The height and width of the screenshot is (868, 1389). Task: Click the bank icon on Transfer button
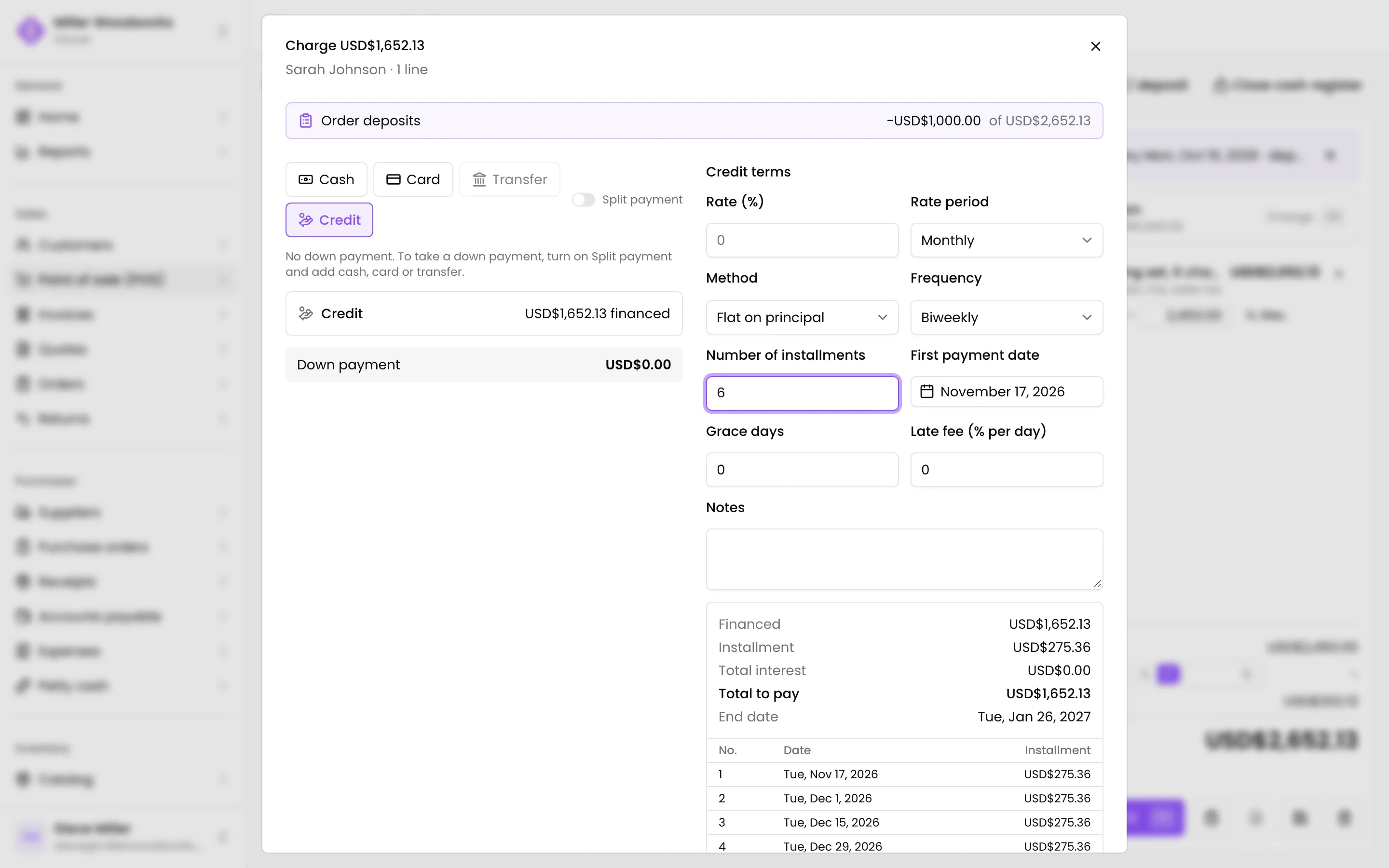[x=479, y=180]
